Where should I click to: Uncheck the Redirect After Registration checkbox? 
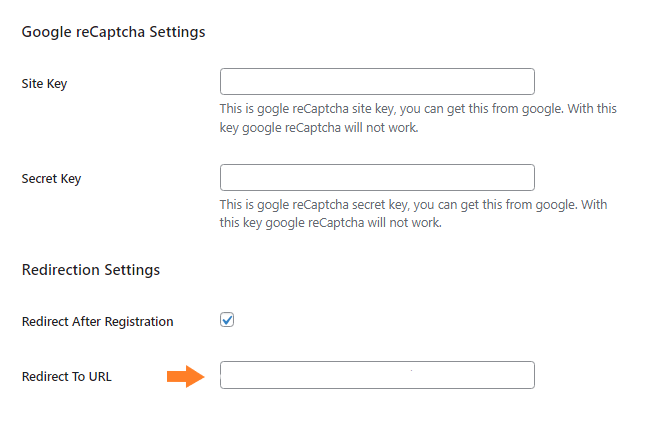227,320
